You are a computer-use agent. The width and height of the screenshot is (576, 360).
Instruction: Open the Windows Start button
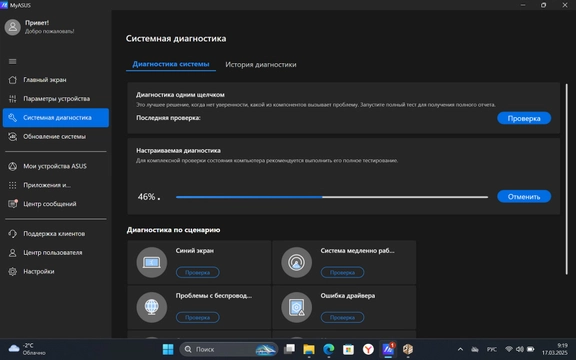(x=168, y=349)
